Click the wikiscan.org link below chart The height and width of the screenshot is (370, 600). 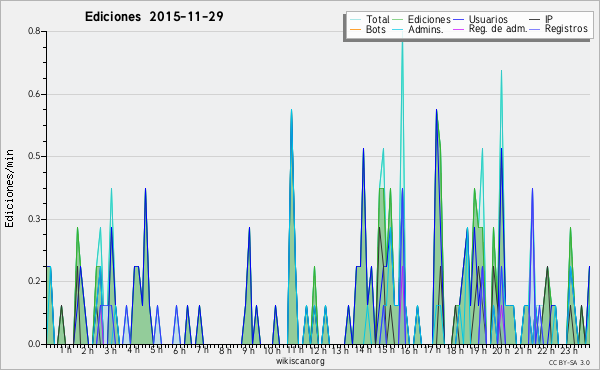[x=300, y=361]
